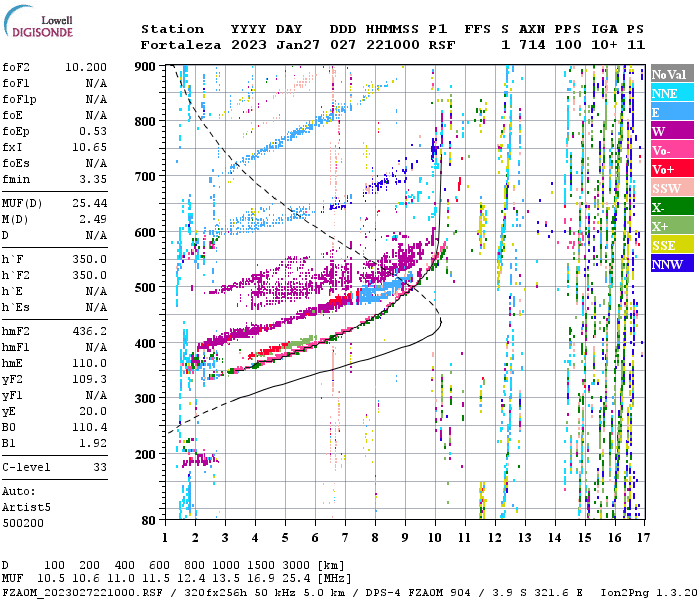Click the Lowell Digisonde logo
This screenshot has height=600, width=700.
(x=38, y=22)
